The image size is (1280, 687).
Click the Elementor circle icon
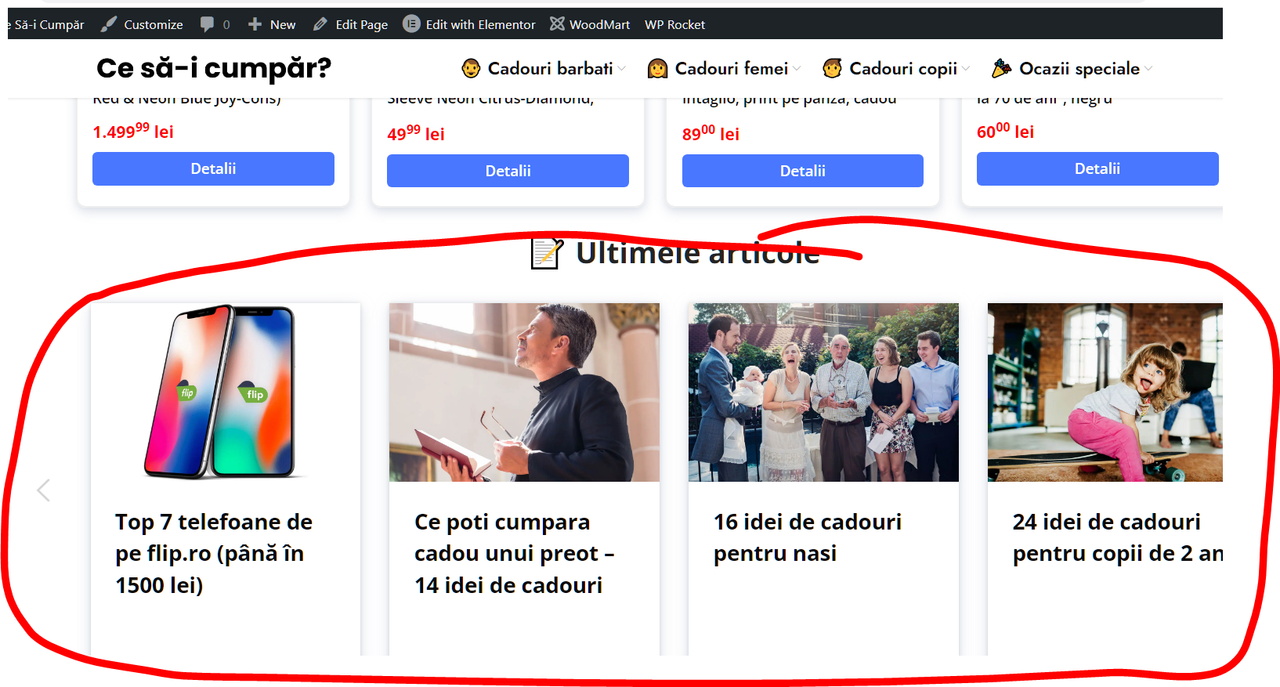coord(411,24)
